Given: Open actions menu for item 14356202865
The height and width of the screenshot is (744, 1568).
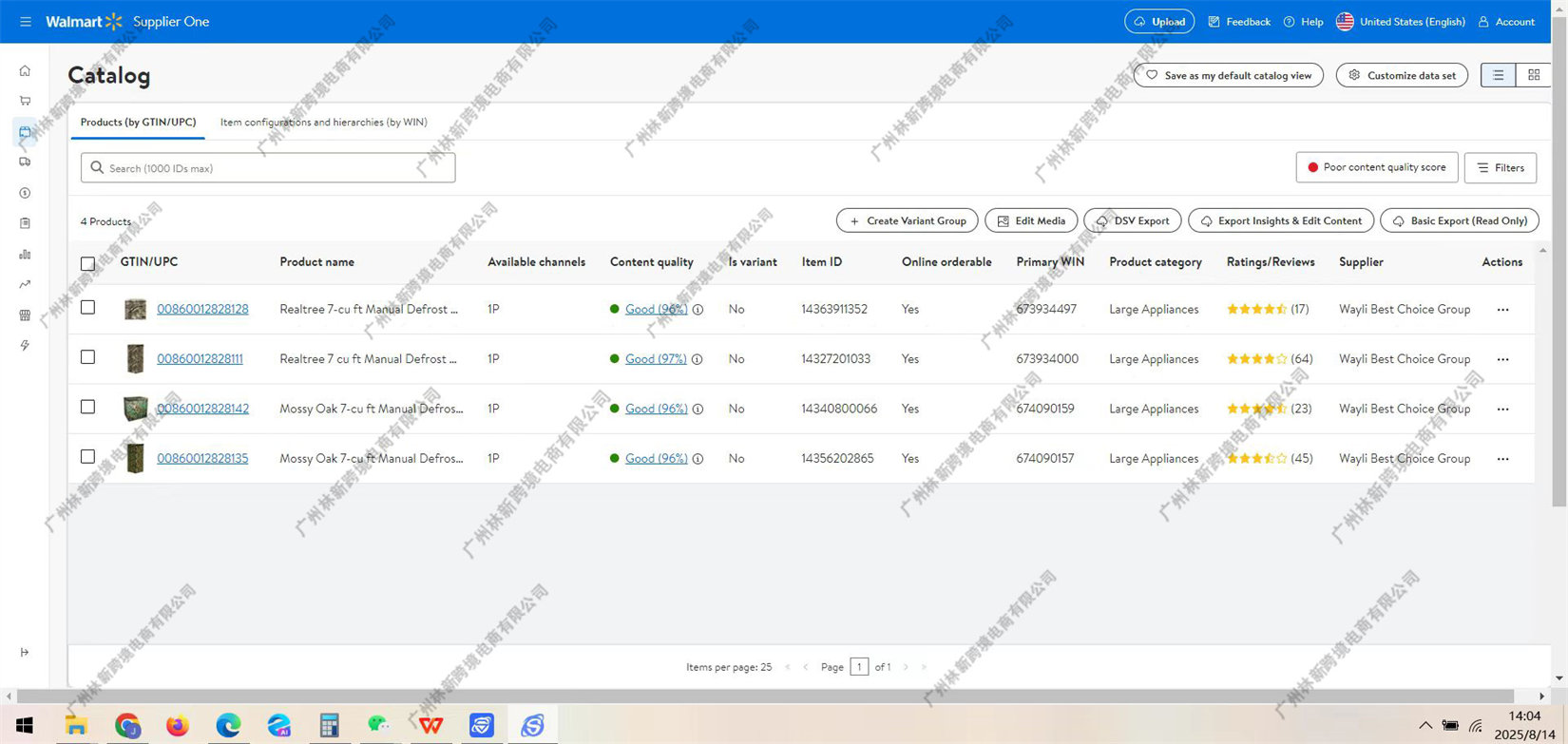Looking at the screenshot, I should coord(1502,458).
